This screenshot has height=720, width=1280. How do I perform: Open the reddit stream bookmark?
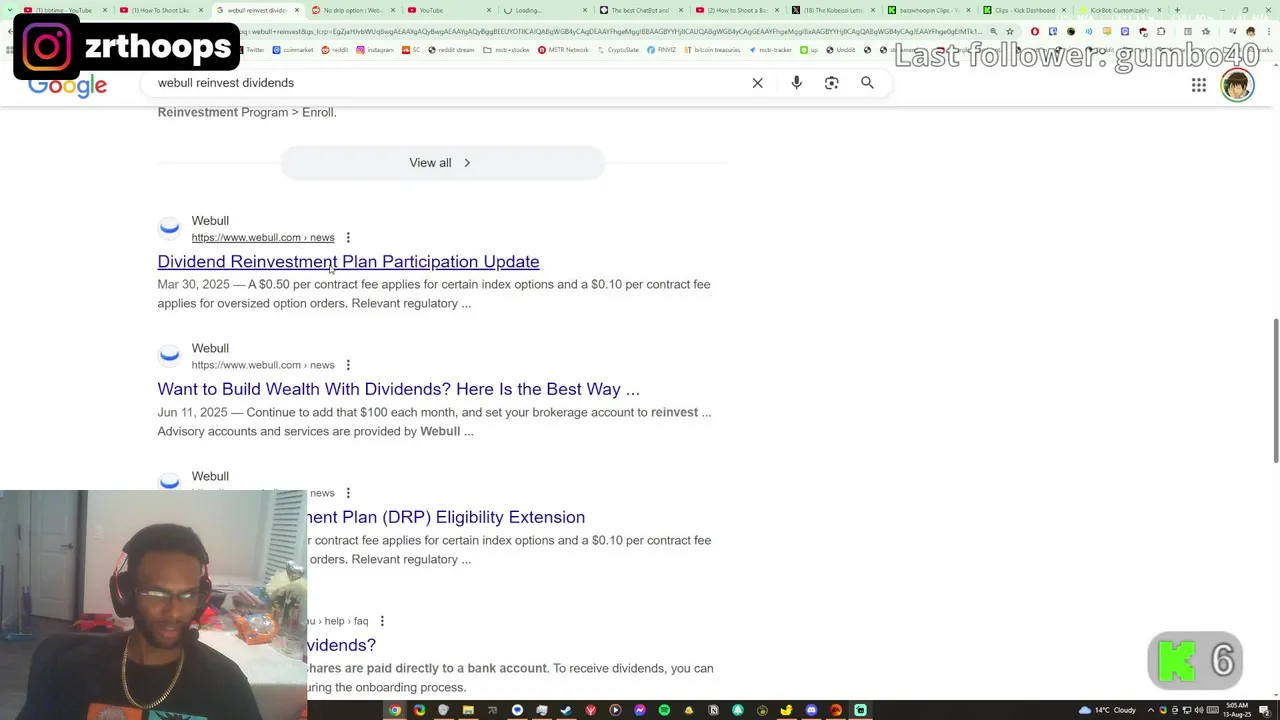451,49
